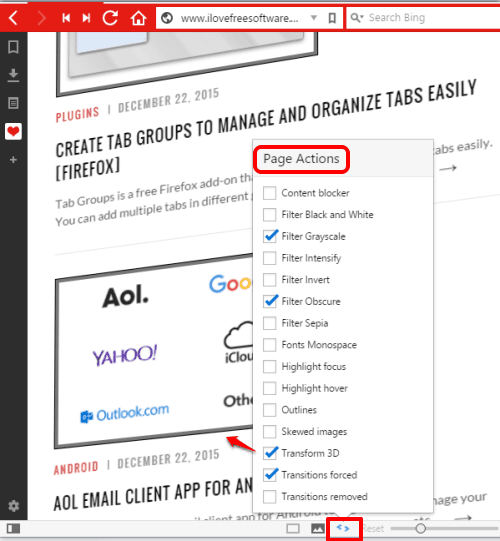Click the Page Actions code icon

343,528
